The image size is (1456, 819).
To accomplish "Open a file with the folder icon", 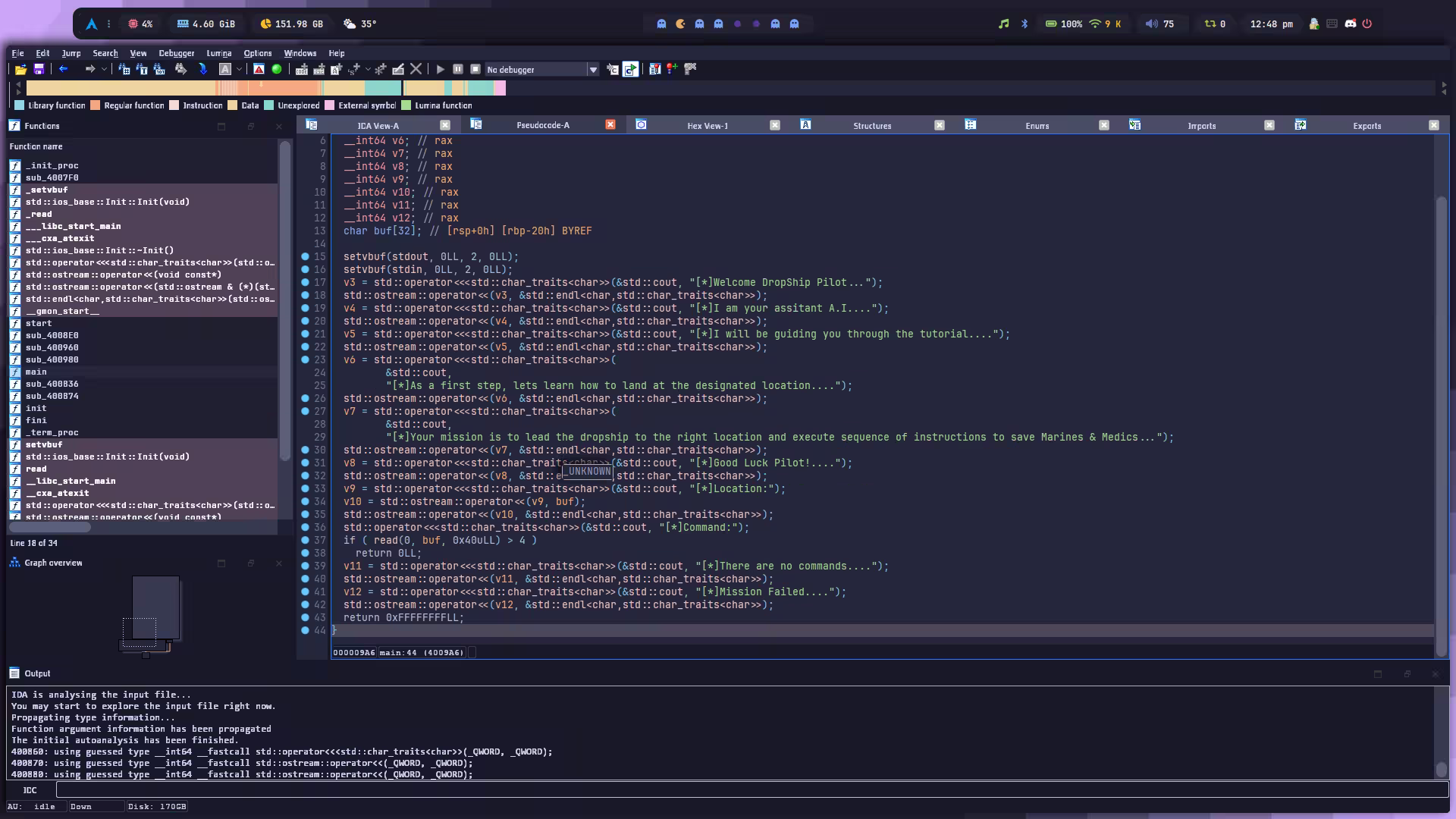I will coord(20,69).
